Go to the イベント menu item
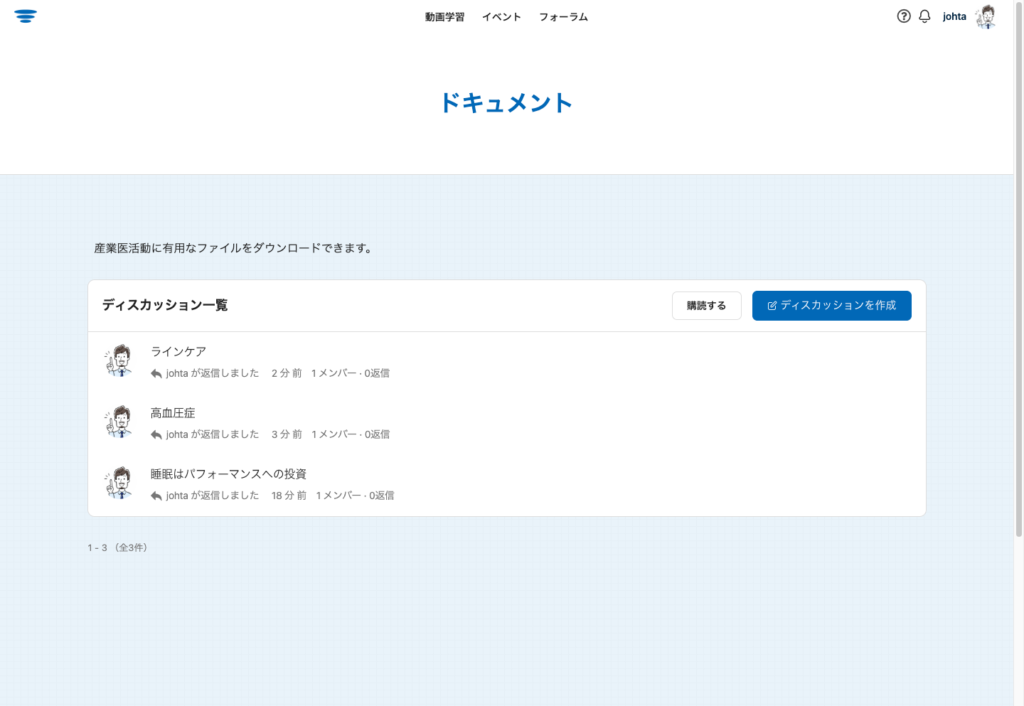Screen dimensions: 1024x706 [x=501, y=17]
